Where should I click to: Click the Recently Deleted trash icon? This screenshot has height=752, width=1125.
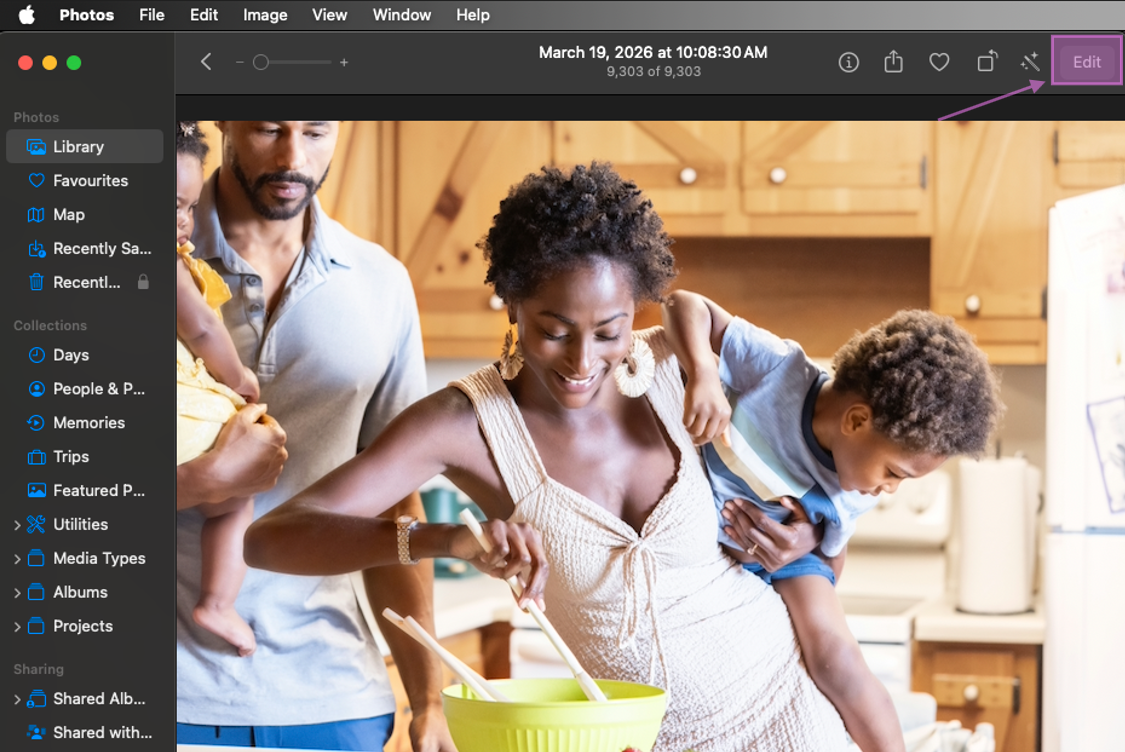pos(36,282)
